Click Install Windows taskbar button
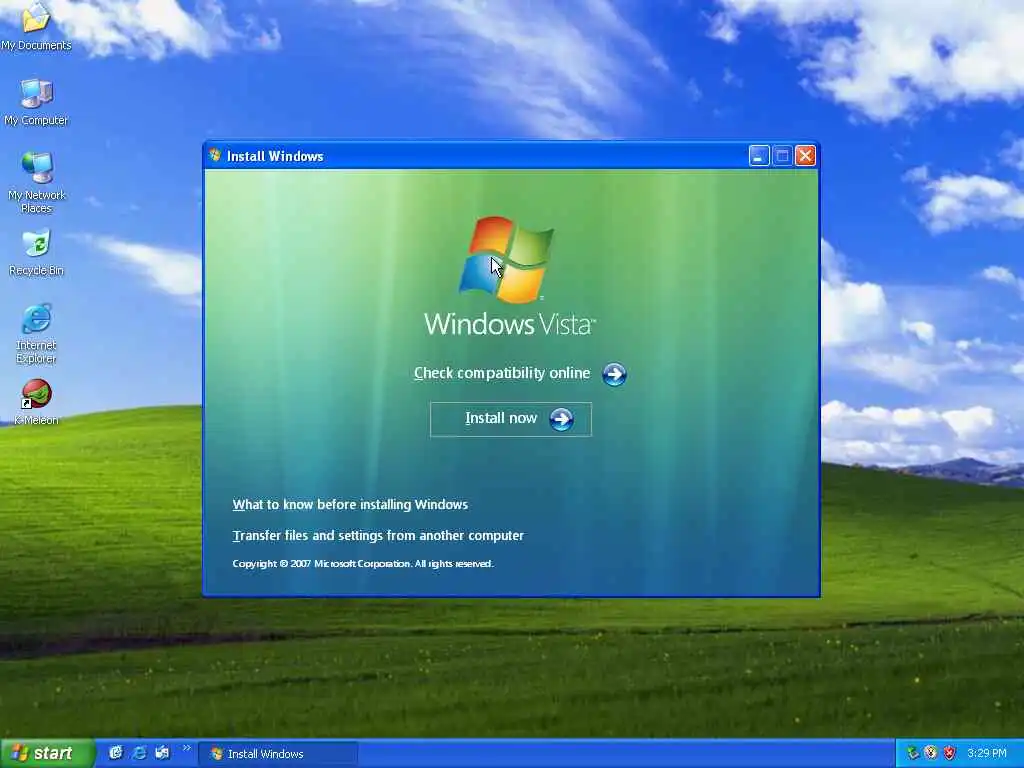This screenshot has width=1024, height=768. [x=278, y=754]
